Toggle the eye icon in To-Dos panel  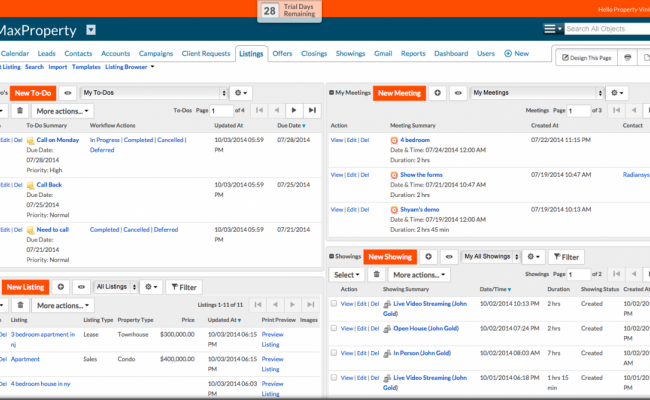click(x=68, y=93)
